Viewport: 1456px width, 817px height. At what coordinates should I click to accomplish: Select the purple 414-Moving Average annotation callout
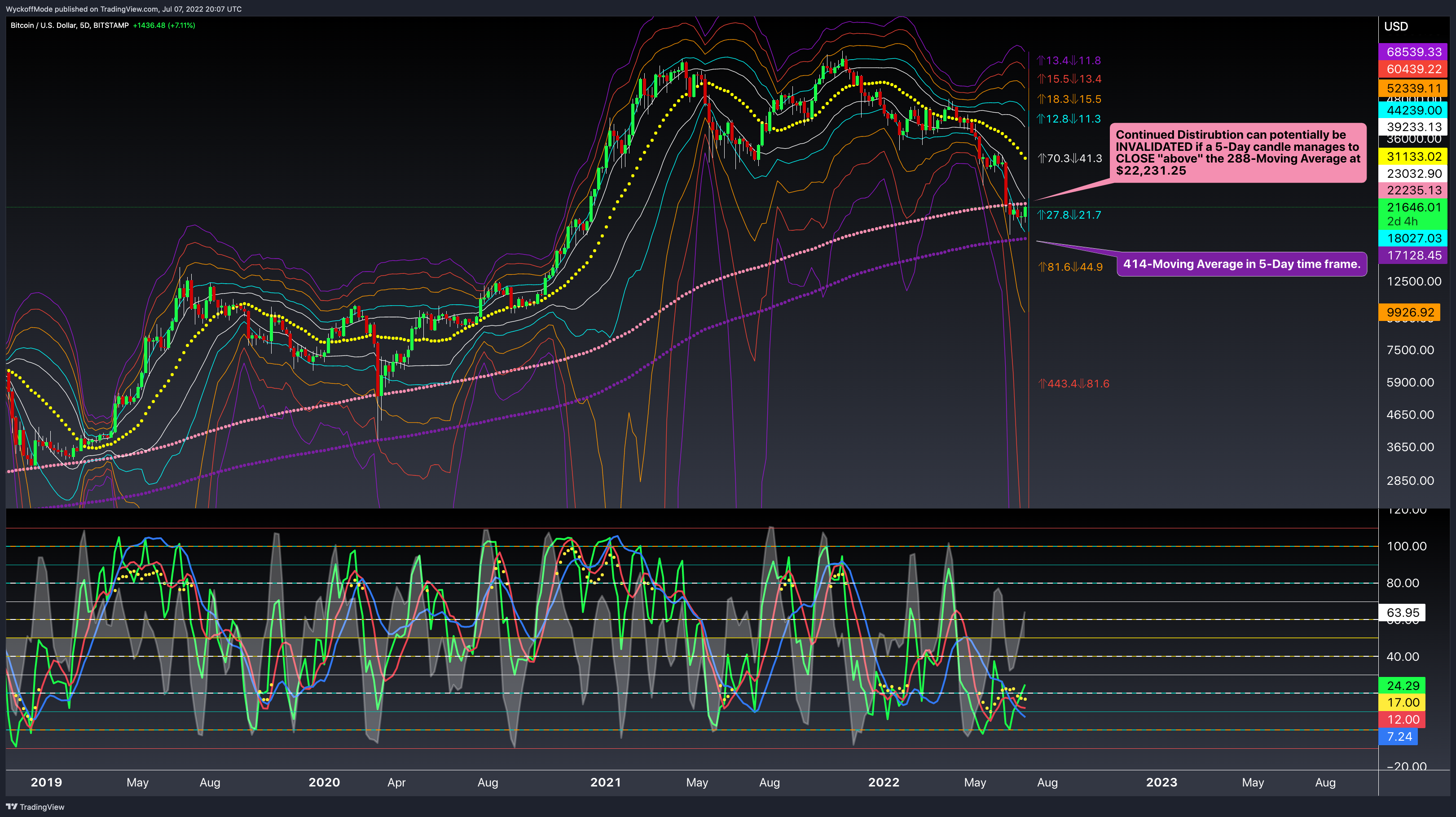pos(1242,264)
